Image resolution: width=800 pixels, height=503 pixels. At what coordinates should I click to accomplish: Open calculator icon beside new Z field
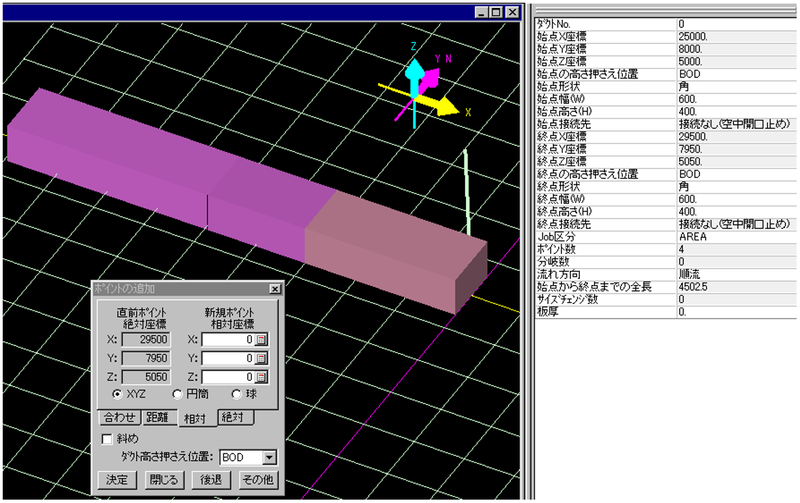coord(262,377)
